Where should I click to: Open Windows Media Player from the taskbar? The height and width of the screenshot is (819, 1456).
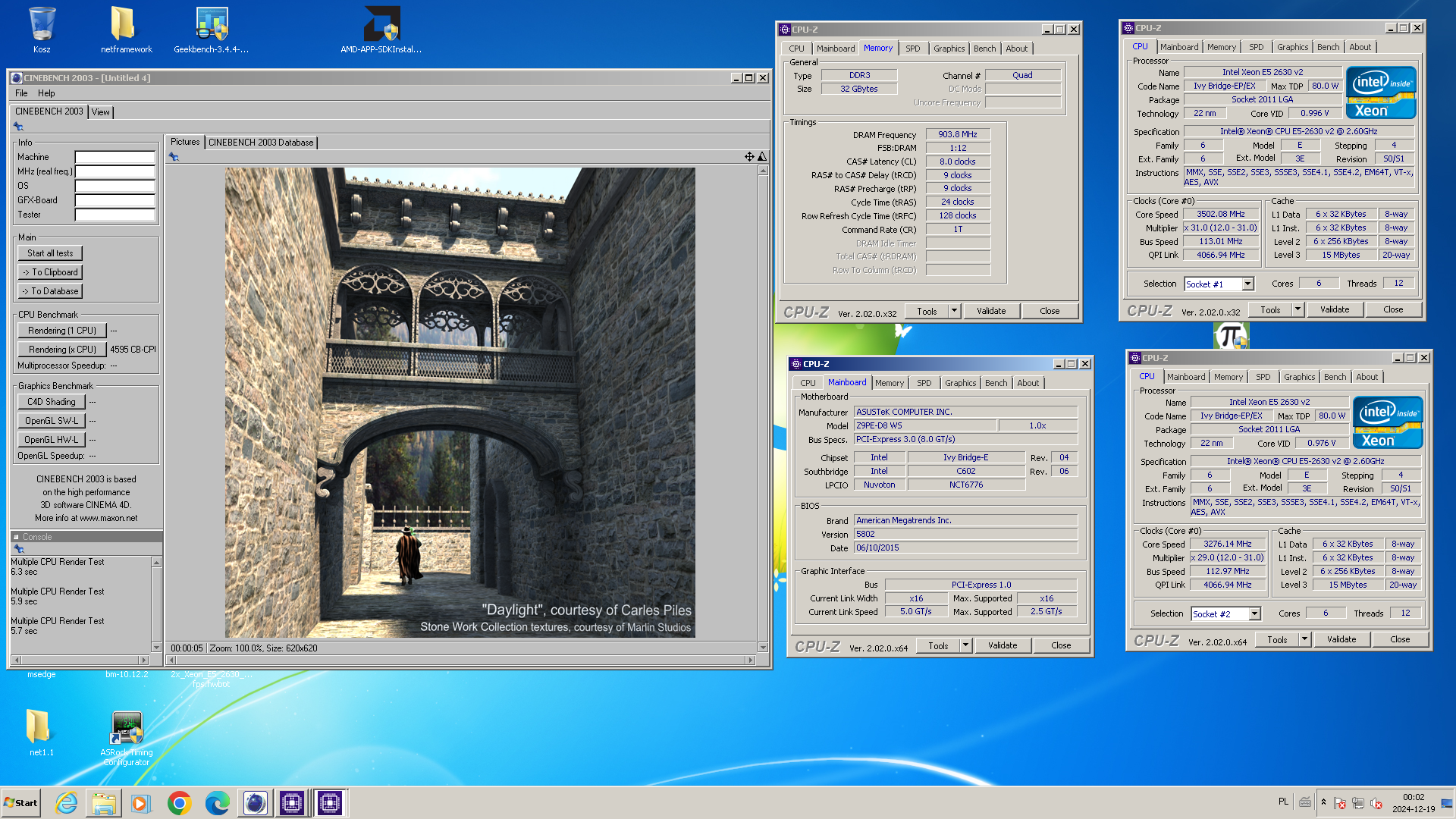coord(141,802)
